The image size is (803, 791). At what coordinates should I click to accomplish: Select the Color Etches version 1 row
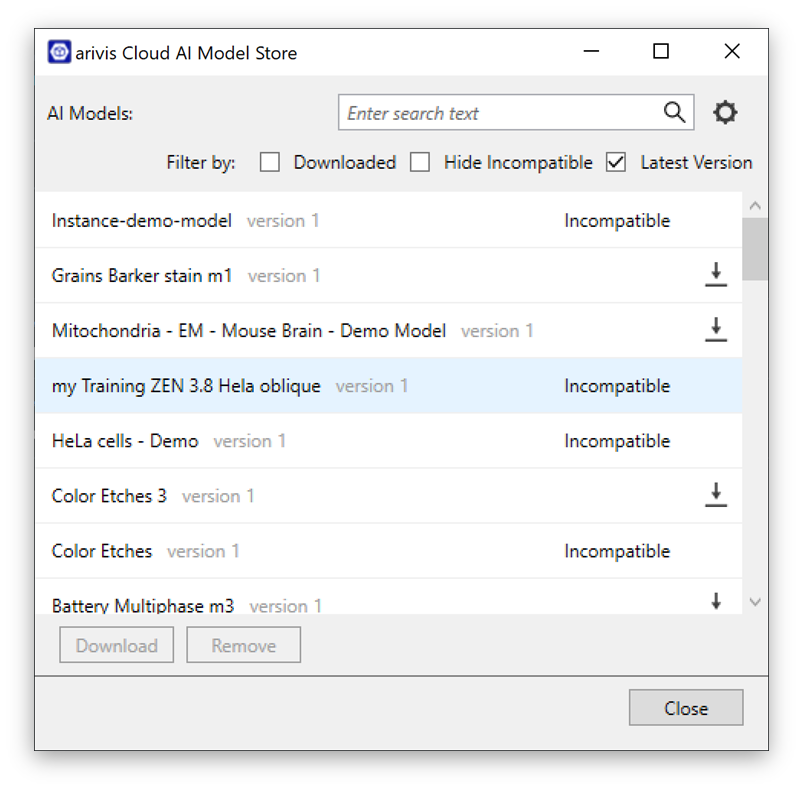point(300,550)
